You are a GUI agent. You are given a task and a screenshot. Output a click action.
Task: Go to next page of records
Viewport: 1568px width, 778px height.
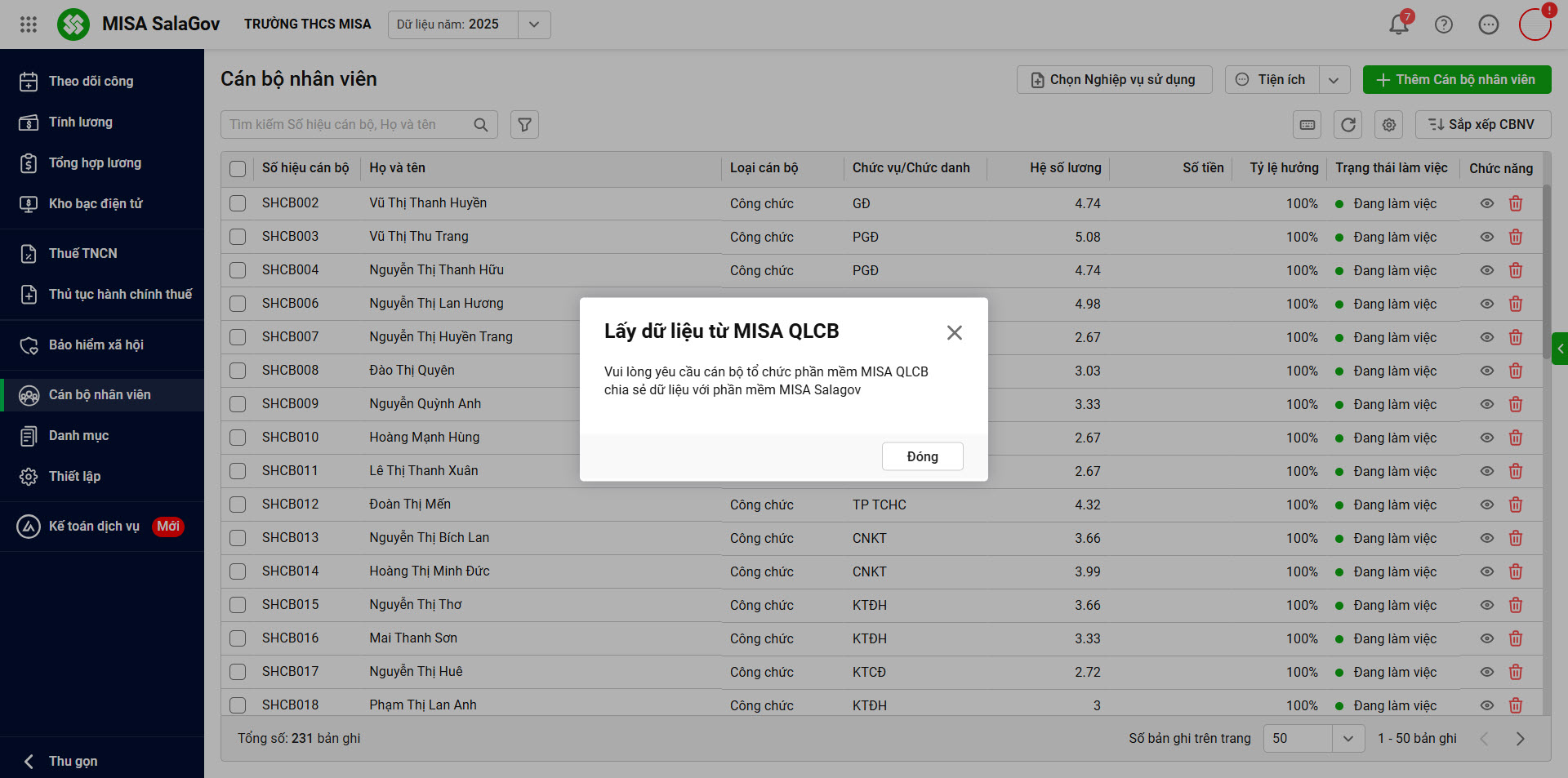[x=1520, y=739]
